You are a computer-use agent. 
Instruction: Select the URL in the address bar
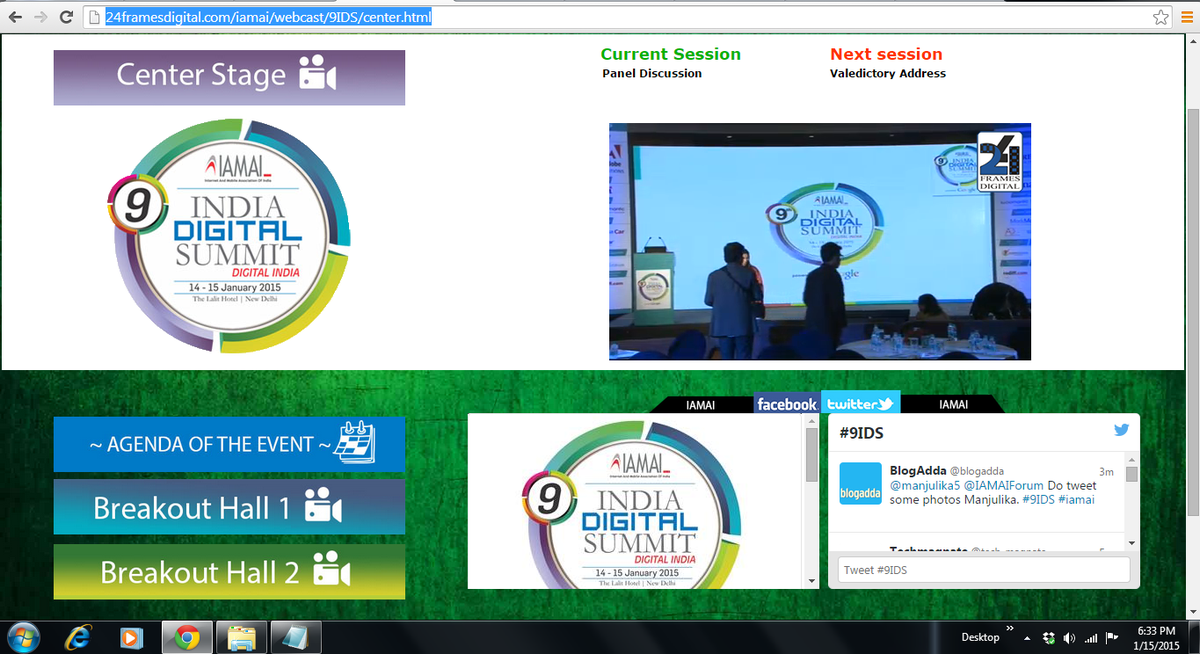269,17
